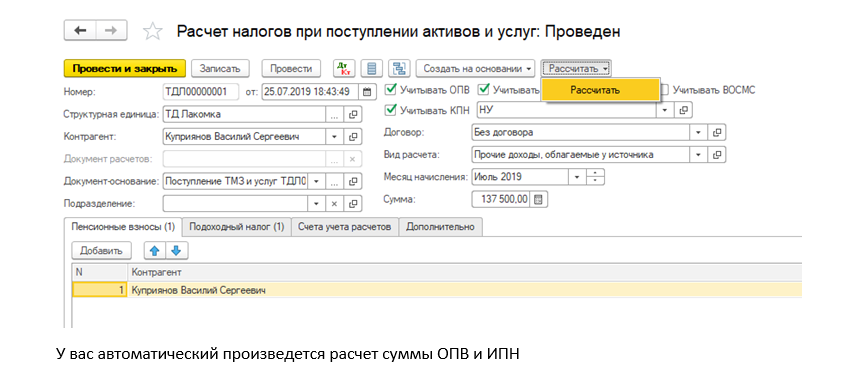Switch to Пенсионные взносы (1) tab

point(123,227)
